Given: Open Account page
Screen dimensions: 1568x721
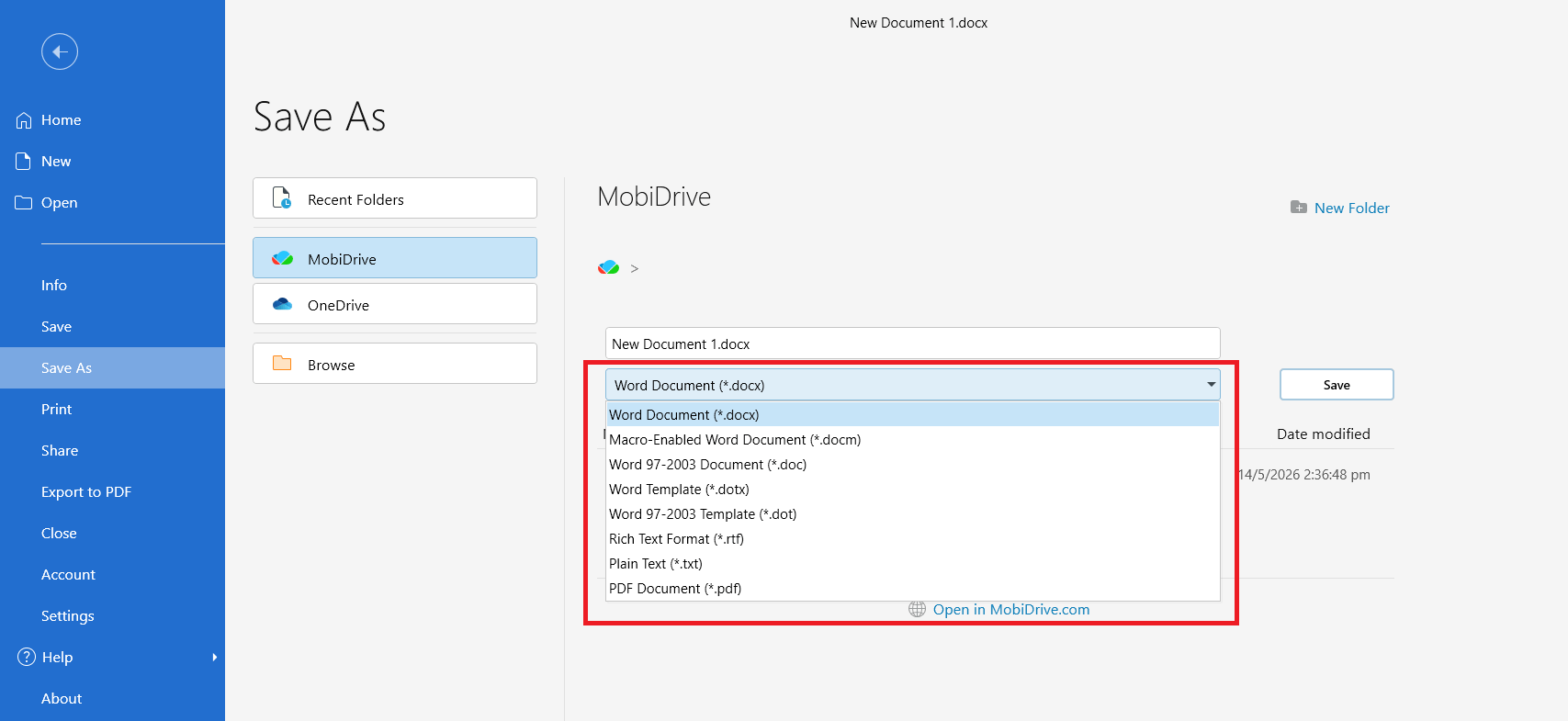Looking at the screenshot, I should click(112, 575).
